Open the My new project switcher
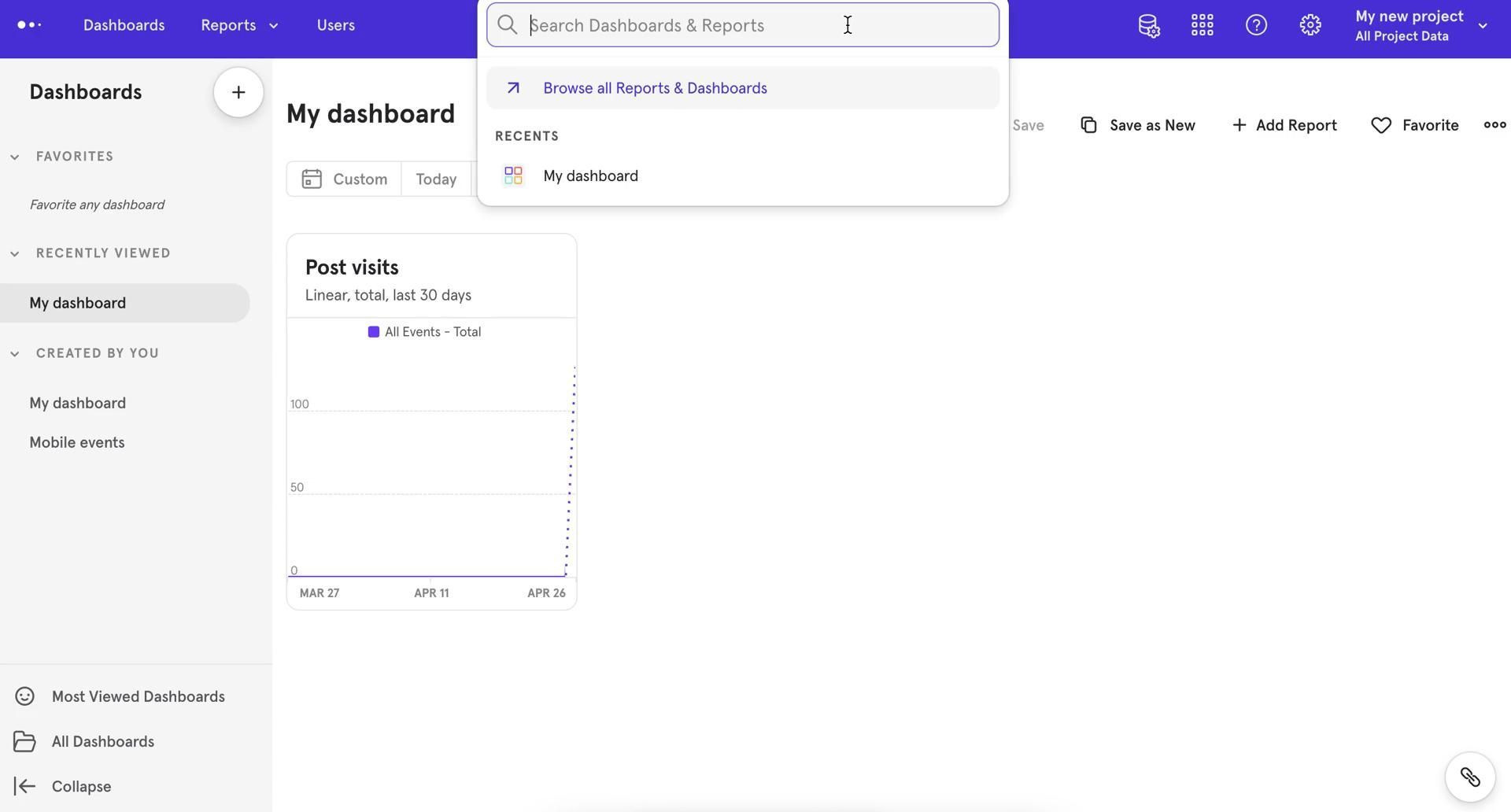This screenshot has width=1511, height=812. (x=1420, y=25)
